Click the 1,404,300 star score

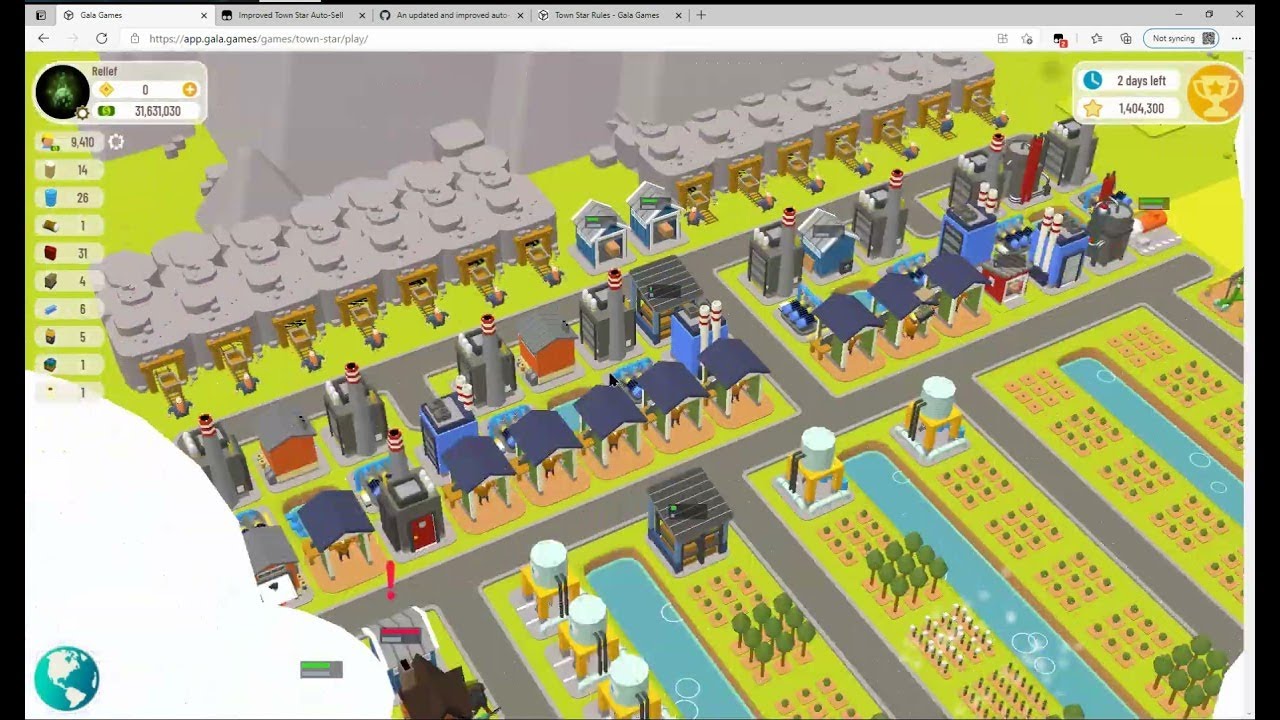[x=1141, y=108]
